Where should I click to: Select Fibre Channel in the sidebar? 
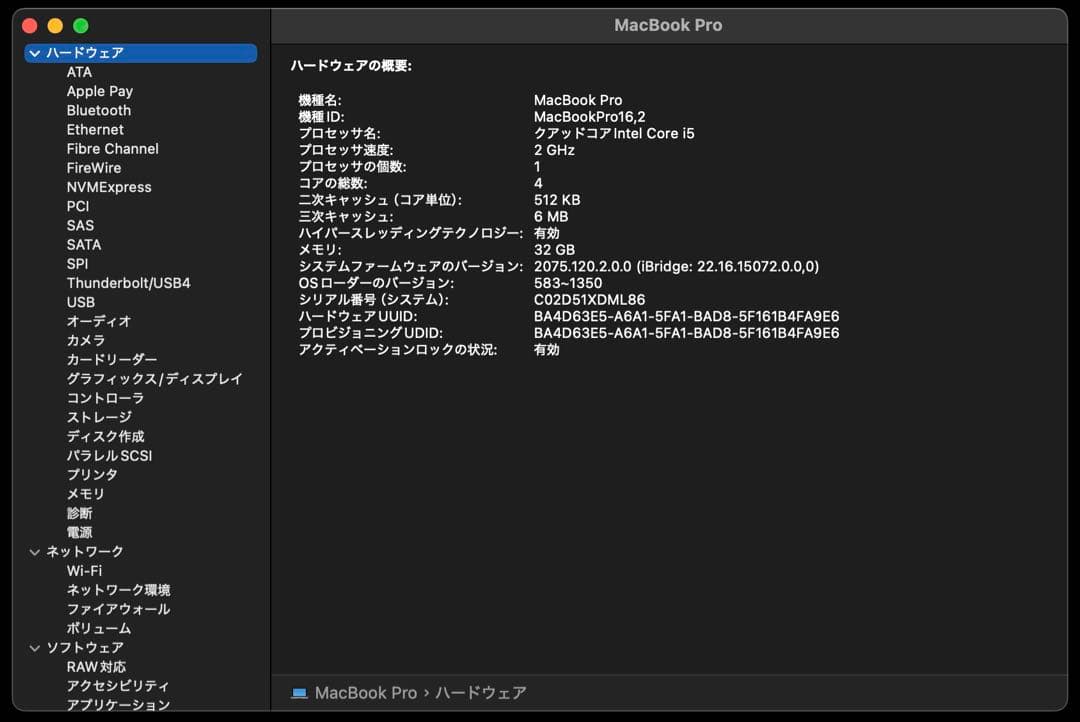(112, 149)
